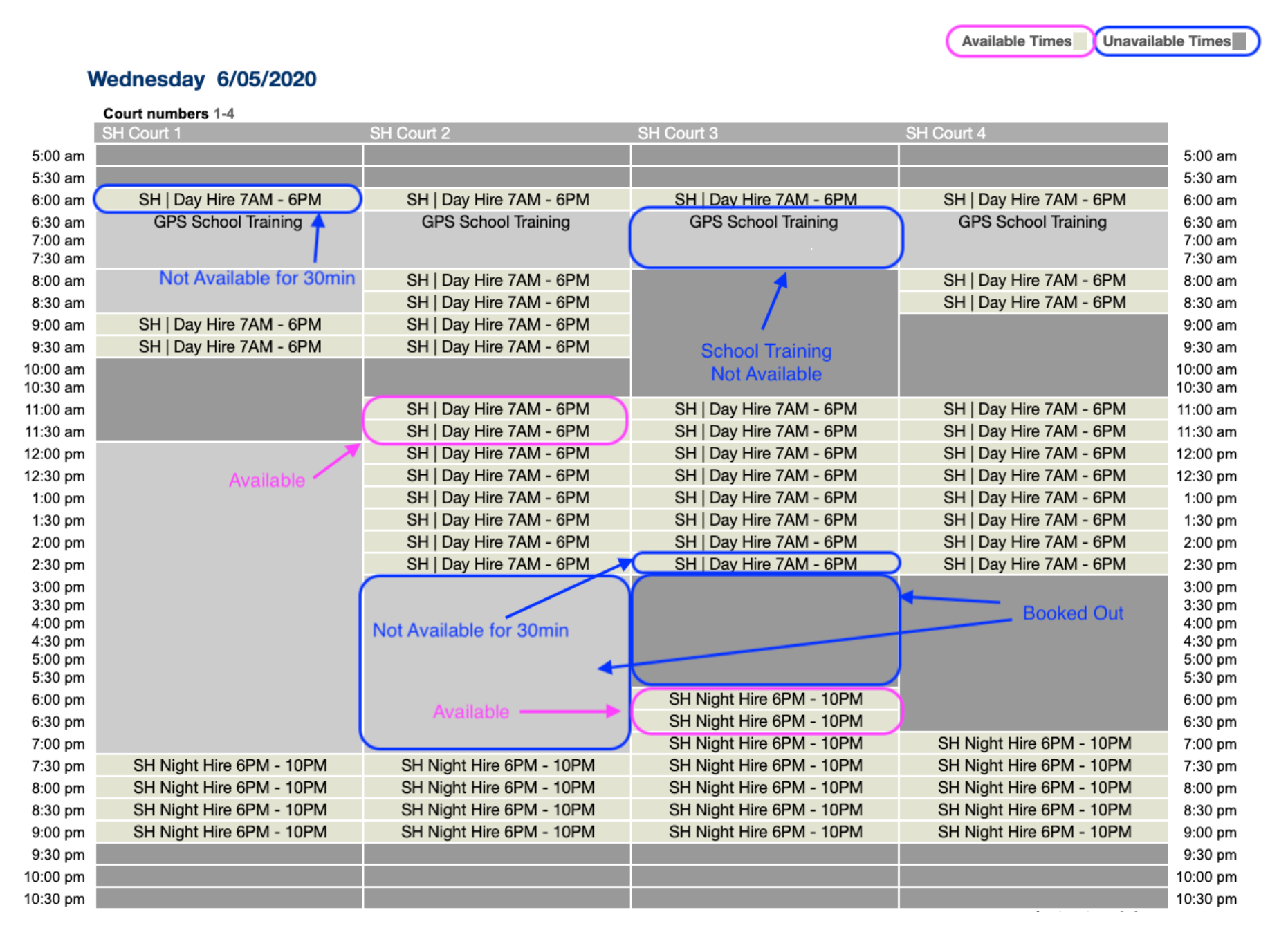Book Court 2 Day Hire slot at 1:00 pm
This screenshot has height=928, width=1288.
497,497
